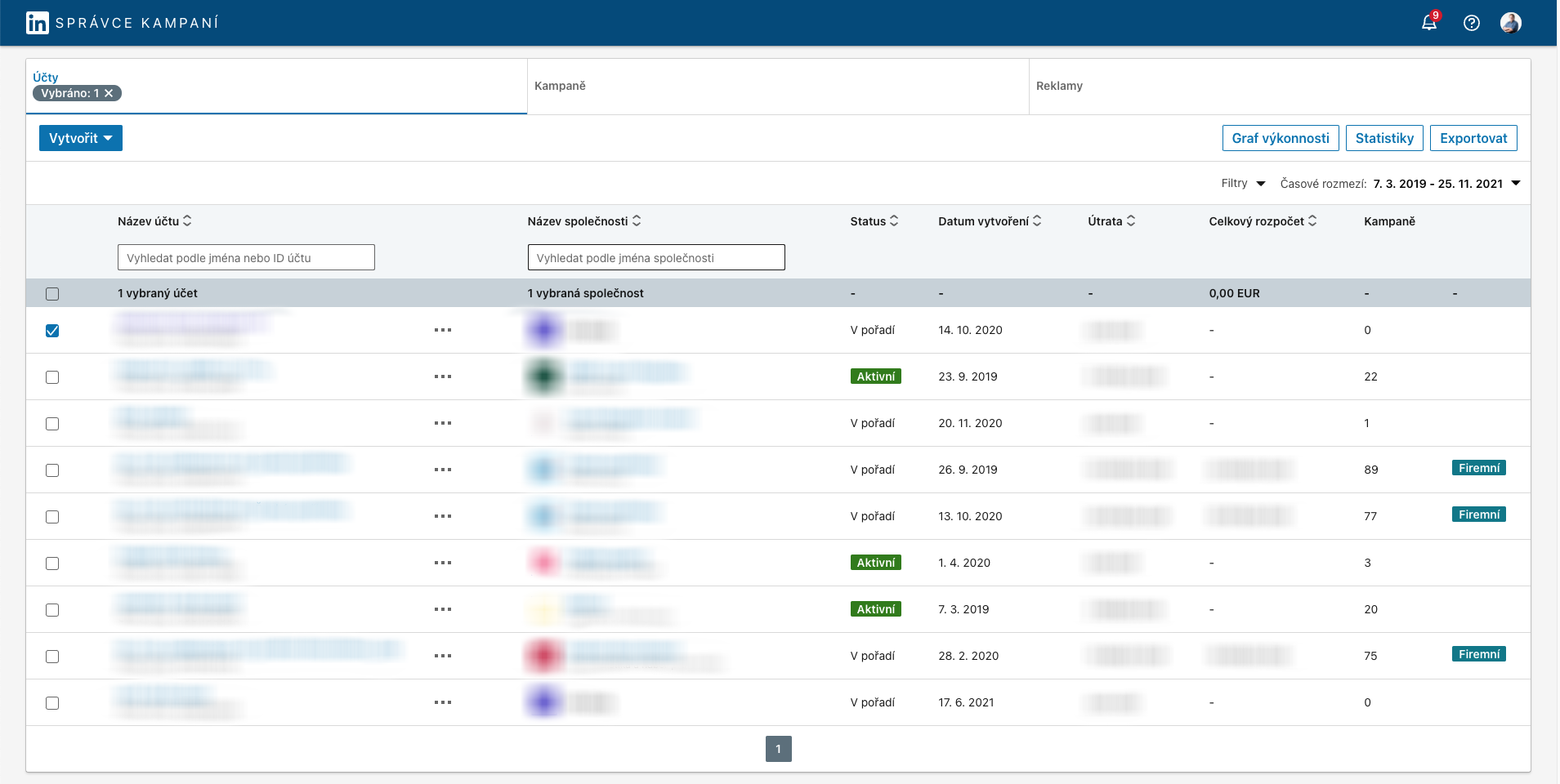1560x784 pixels.
Task: Sort accounts by Útrata column
Action: coord(1131,221)
